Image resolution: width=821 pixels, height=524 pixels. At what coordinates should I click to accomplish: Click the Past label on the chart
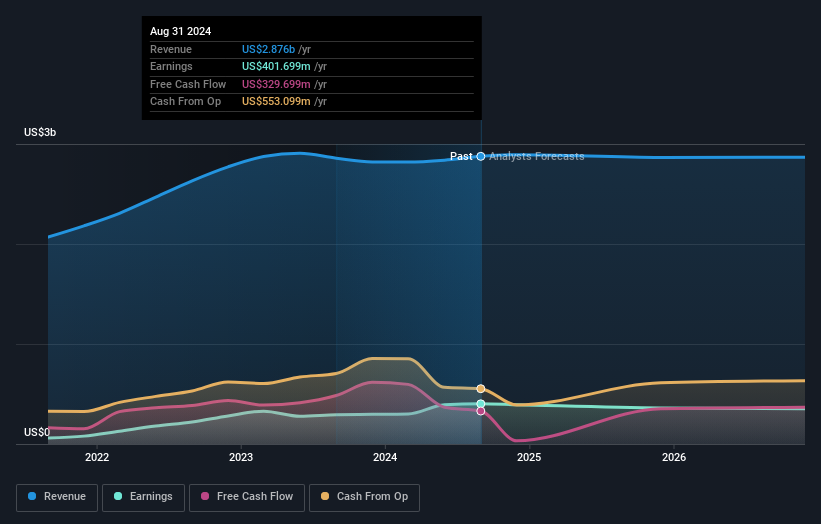click(x=461, y=157)
